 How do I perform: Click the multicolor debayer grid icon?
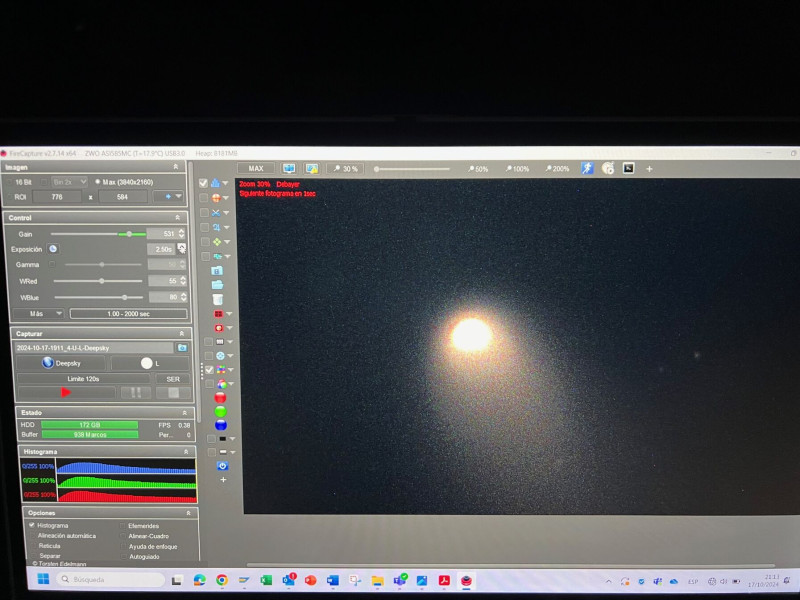221,369
